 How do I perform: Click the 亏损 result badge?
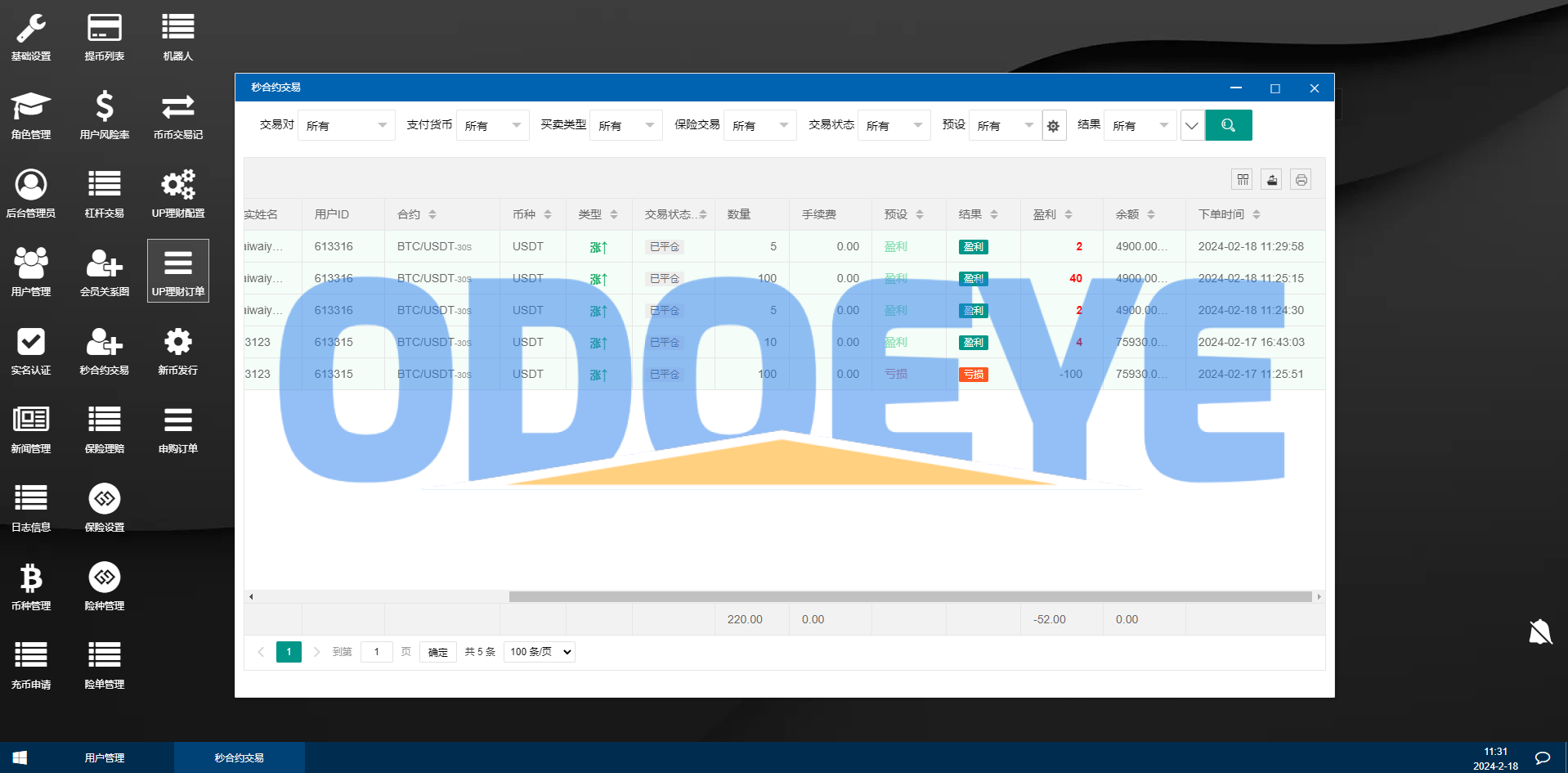point(974,375)
